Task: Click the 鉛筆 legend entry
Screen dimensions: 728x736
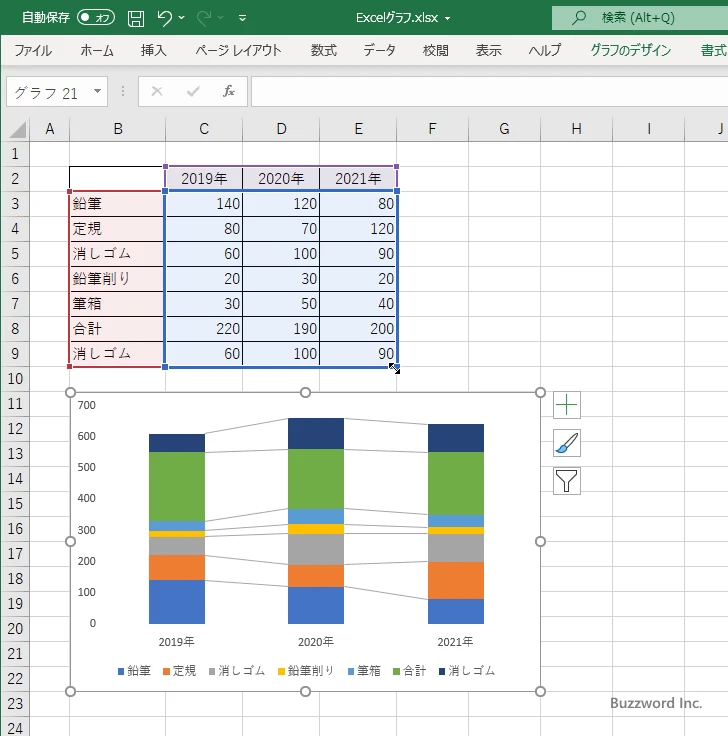Action: click(x=134, y=671)
